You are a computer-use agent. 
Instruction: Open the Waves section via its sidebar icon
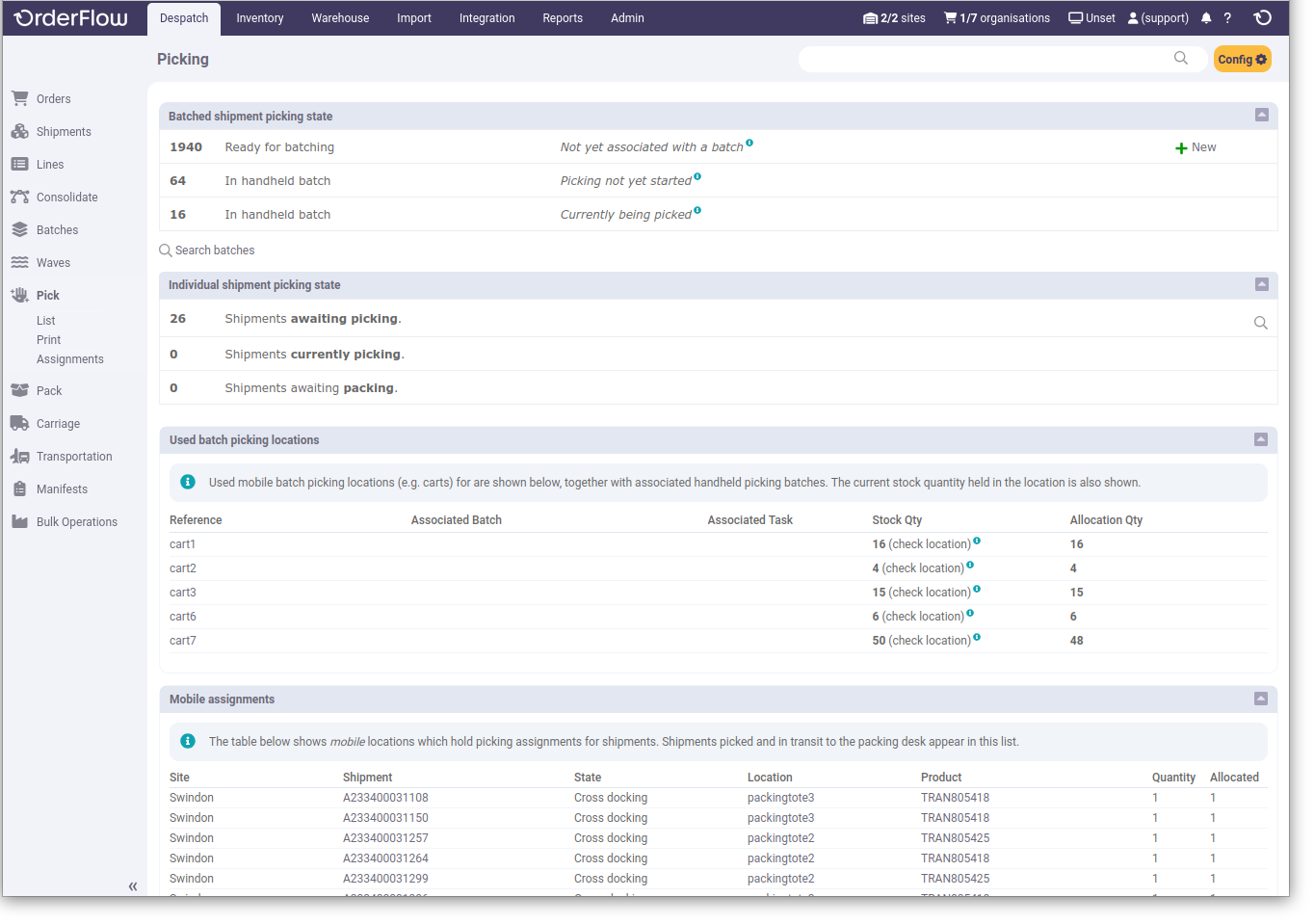(x=20, y=262)
